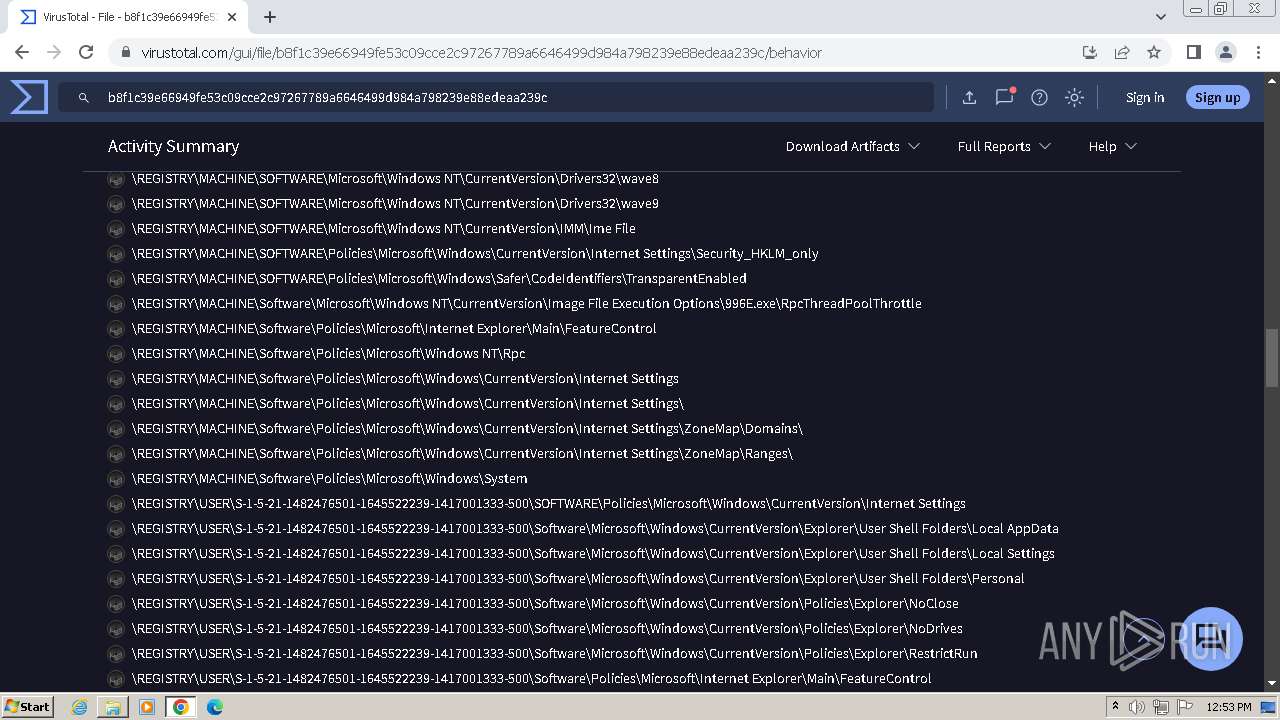
Task: Open the Chrome profile avatar
Action: pos(1225,52)
